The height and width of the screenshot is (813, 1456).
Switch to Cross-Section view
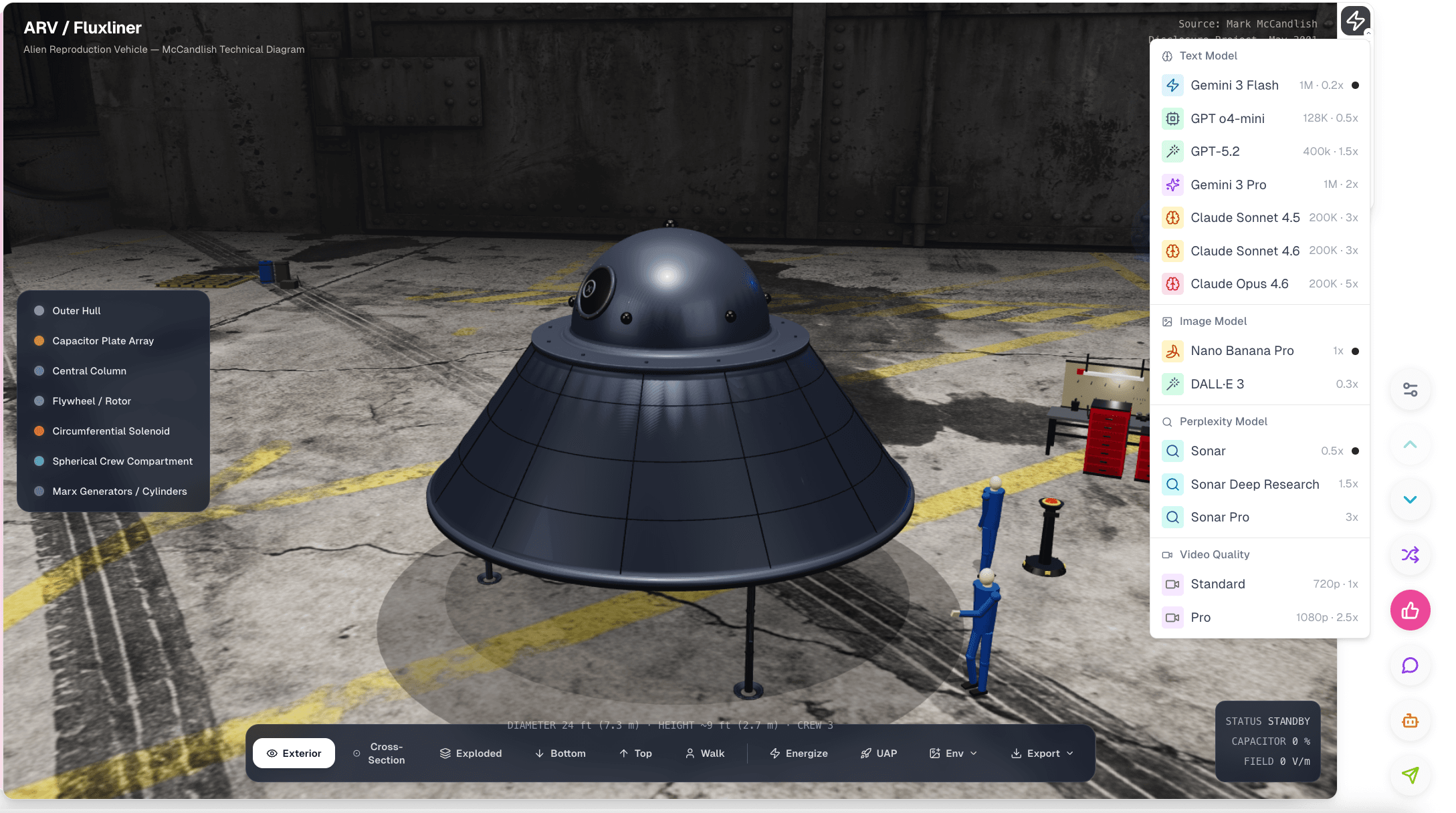(379, 753)
